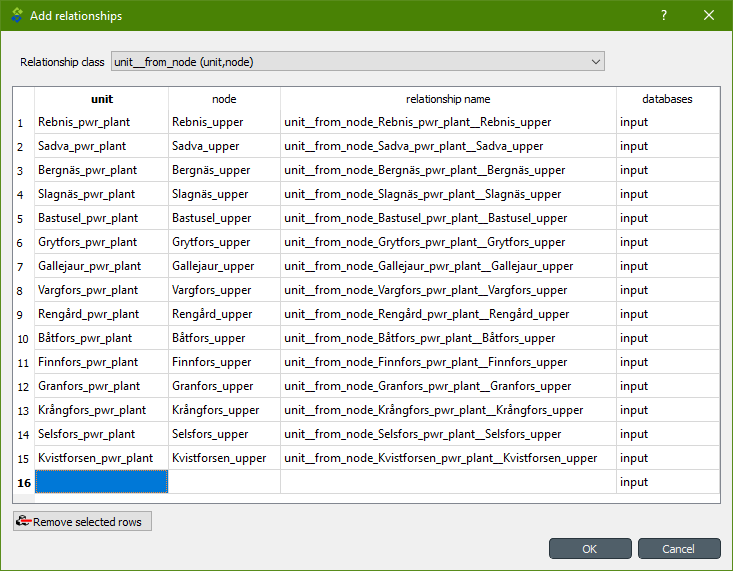Click the help question mark icon
The height and width of the screenshot is (571, 733).
coord(664,15)
